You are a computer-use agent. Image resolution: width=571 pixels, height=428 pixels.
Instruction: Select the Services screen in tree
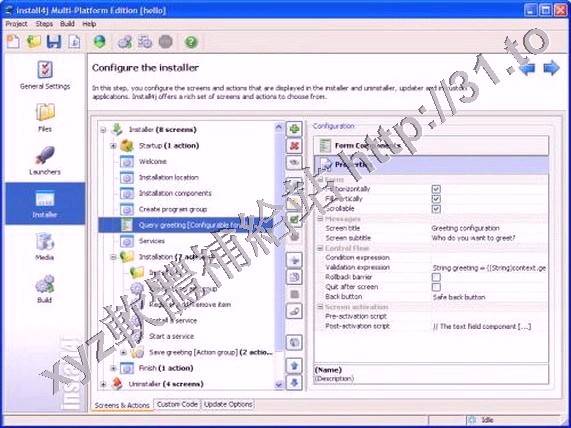152,241
